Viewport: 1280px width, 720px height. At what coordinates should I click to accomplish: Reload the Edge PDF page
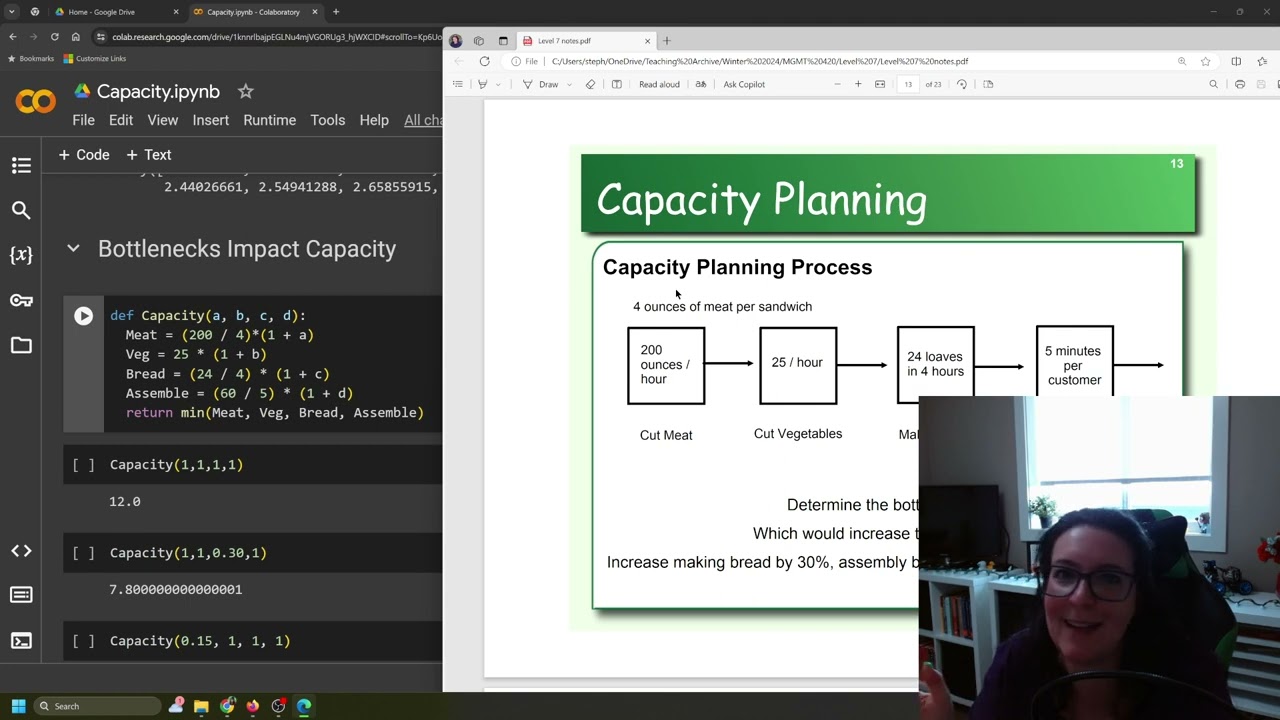tap(485, 61)
